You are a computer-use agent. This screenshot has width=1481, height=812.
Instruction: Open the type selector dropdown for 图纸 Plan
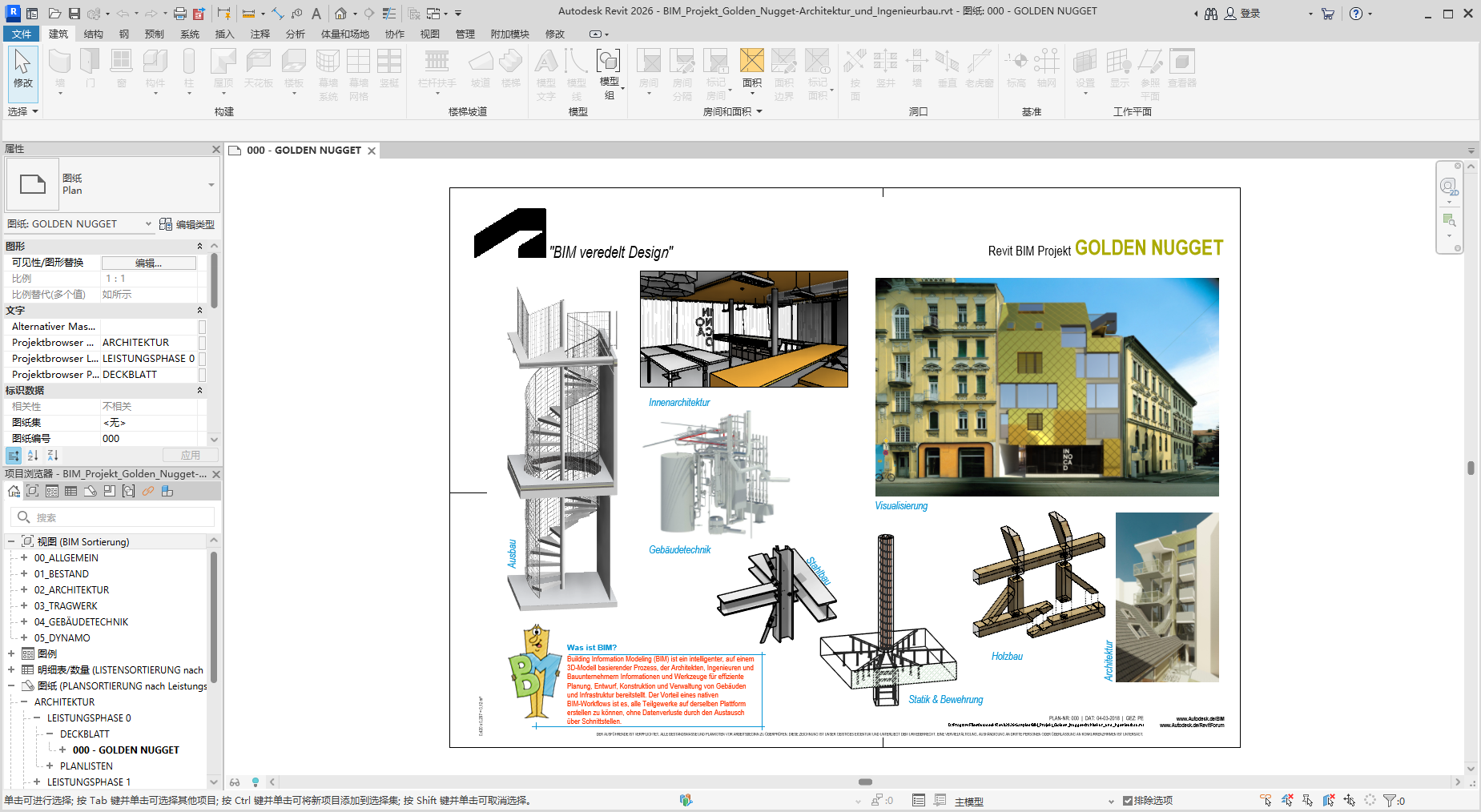211,185
